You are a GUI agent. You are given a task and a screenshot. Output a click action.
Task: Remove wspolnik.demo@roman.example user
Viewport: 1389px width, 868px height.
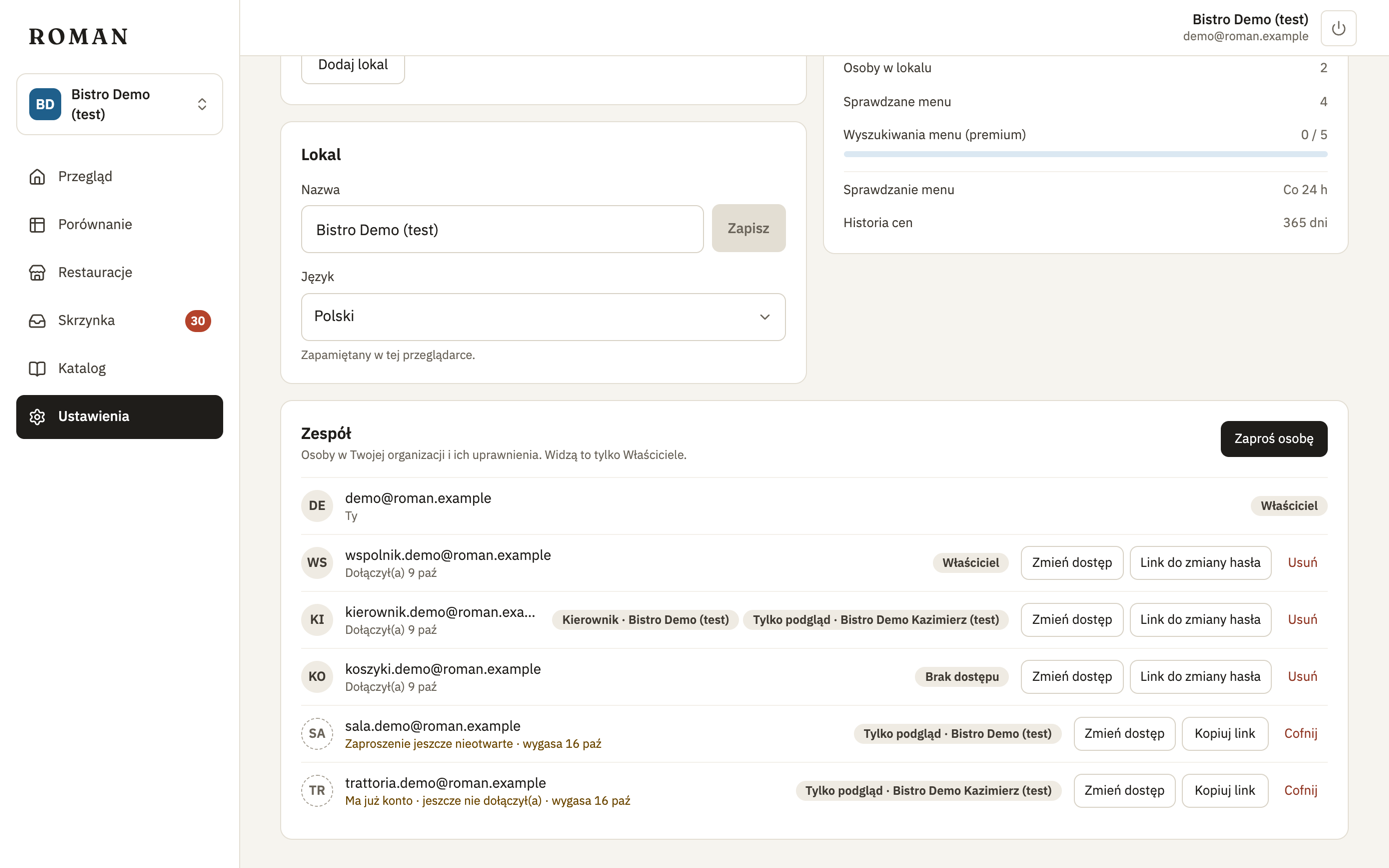tap(1303, 563)
